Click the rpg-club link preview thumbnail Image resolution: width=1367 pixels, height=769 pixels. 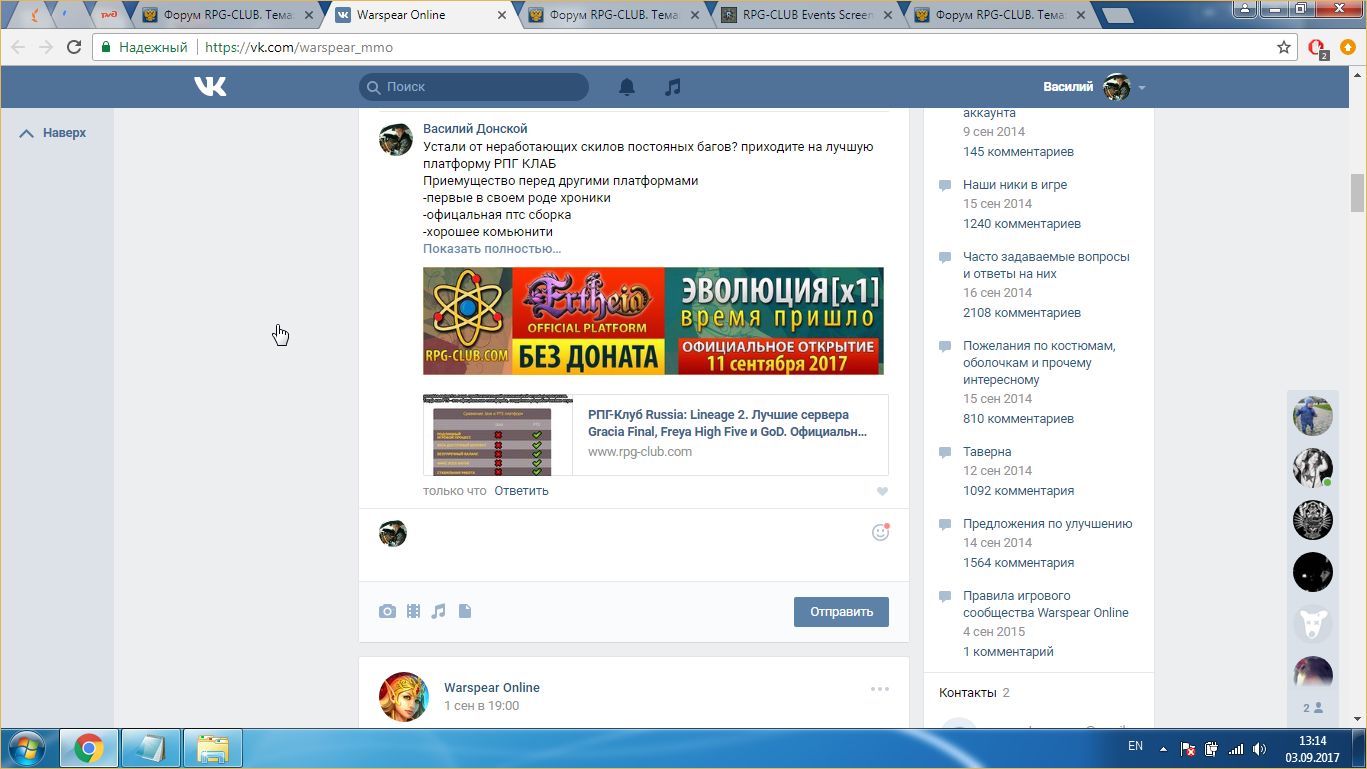[x=498, y=435]
